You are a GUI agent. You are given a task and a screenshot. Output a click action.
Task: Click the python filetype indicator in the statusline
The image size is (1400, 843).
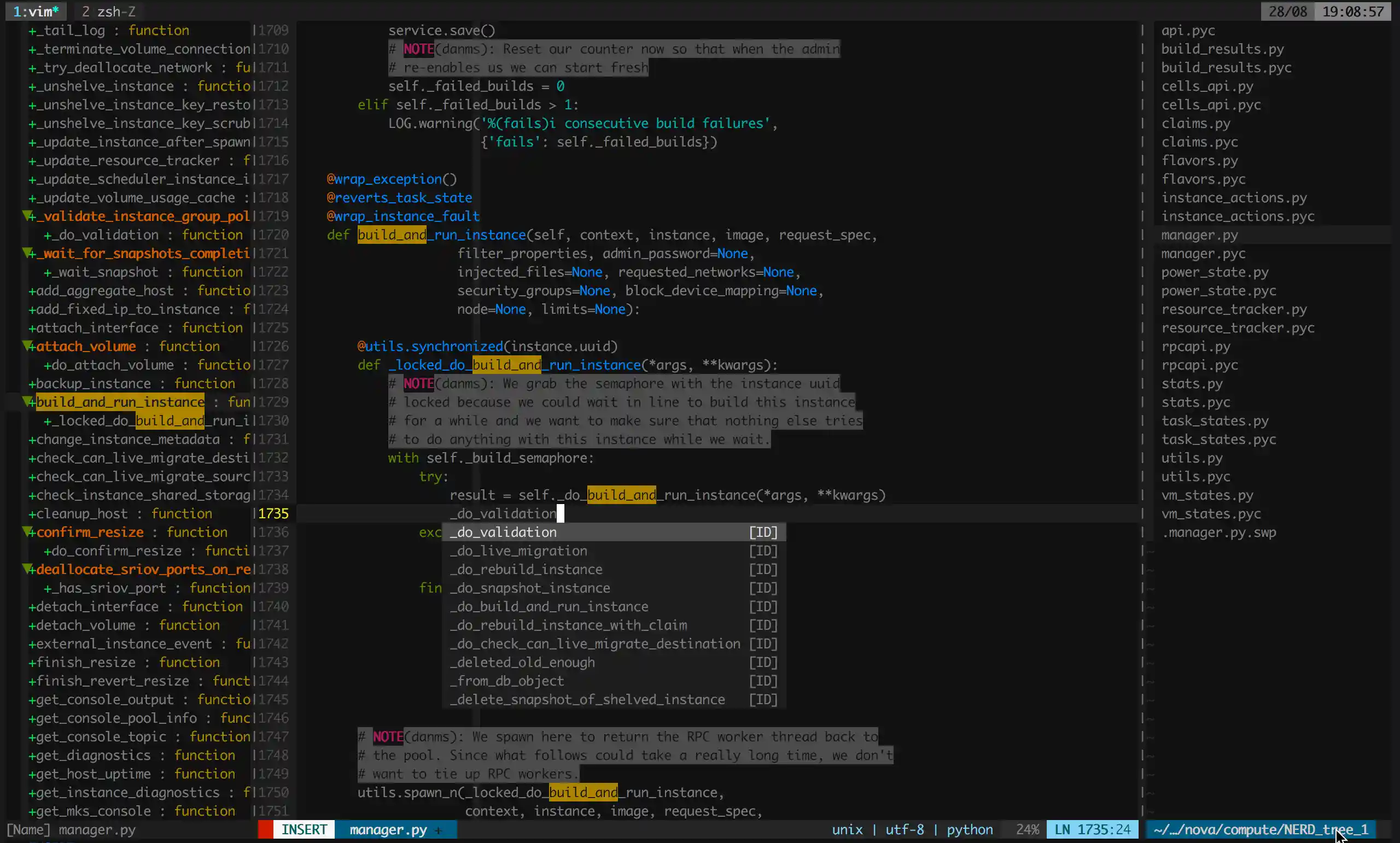(969, 829)
